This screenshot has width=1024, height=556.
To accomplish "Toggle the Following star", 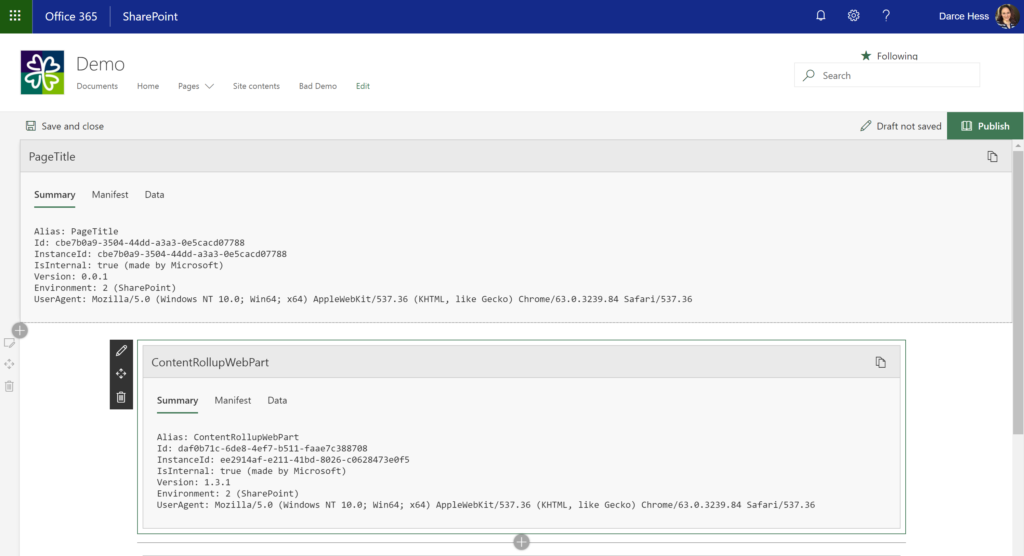I will [866, 56].
